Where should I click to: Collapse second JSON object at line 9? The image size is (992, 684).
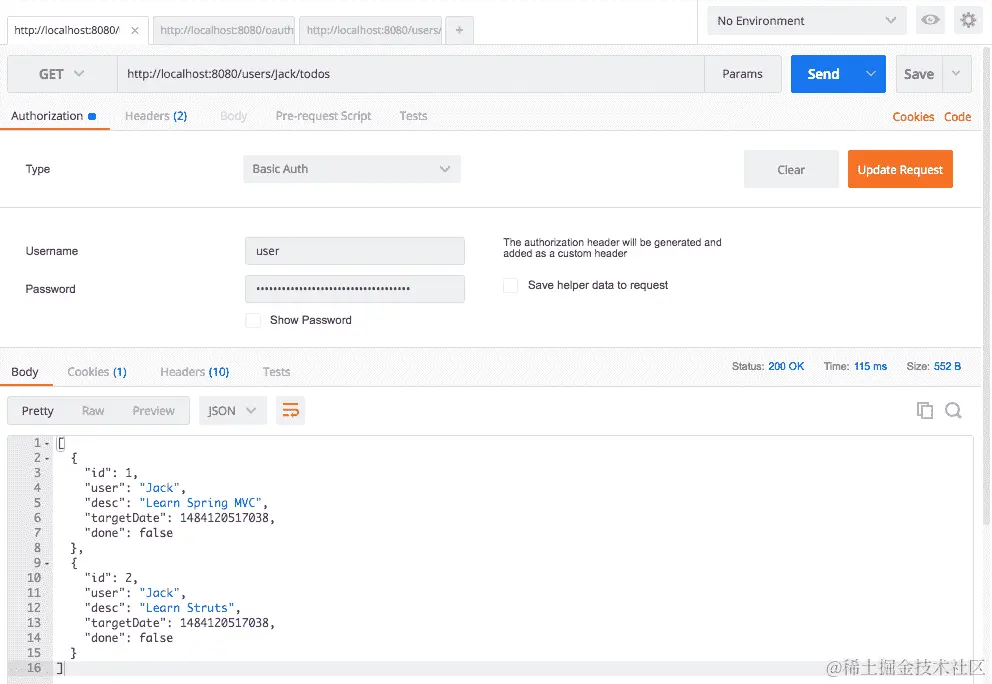47,563
